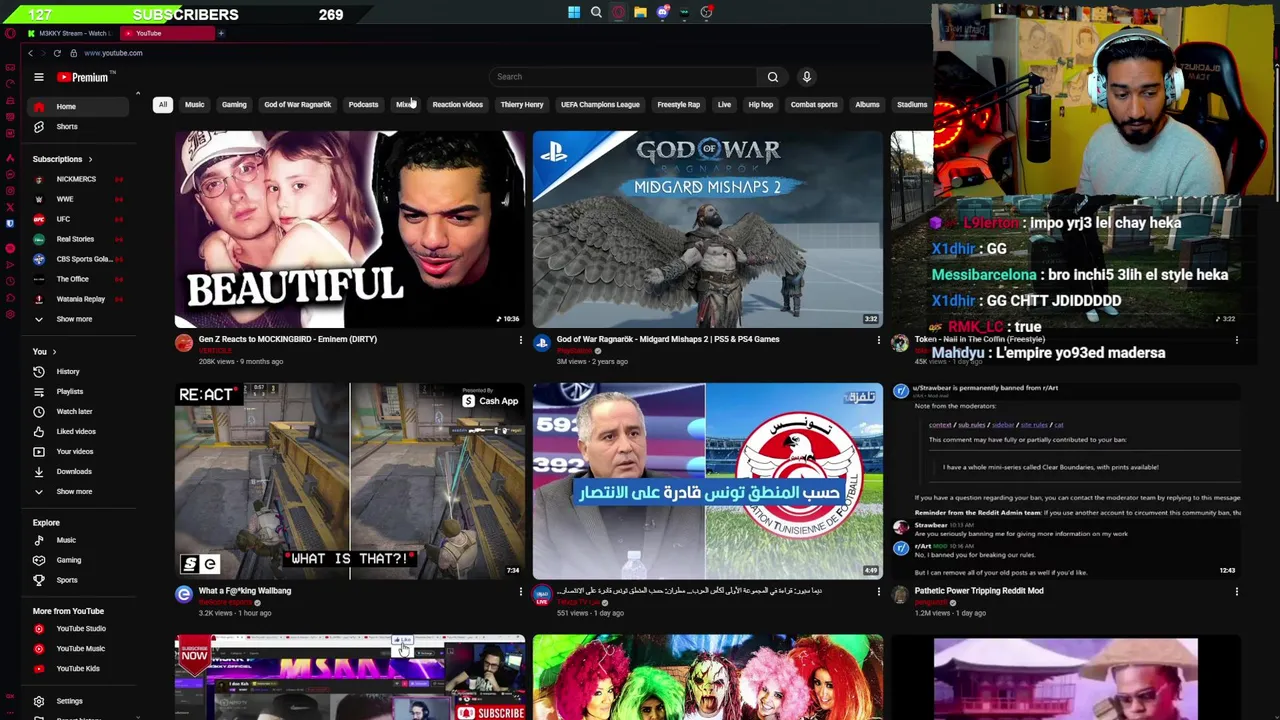
Task: Open Discord from the taskbar
Action: click(662, 13)
